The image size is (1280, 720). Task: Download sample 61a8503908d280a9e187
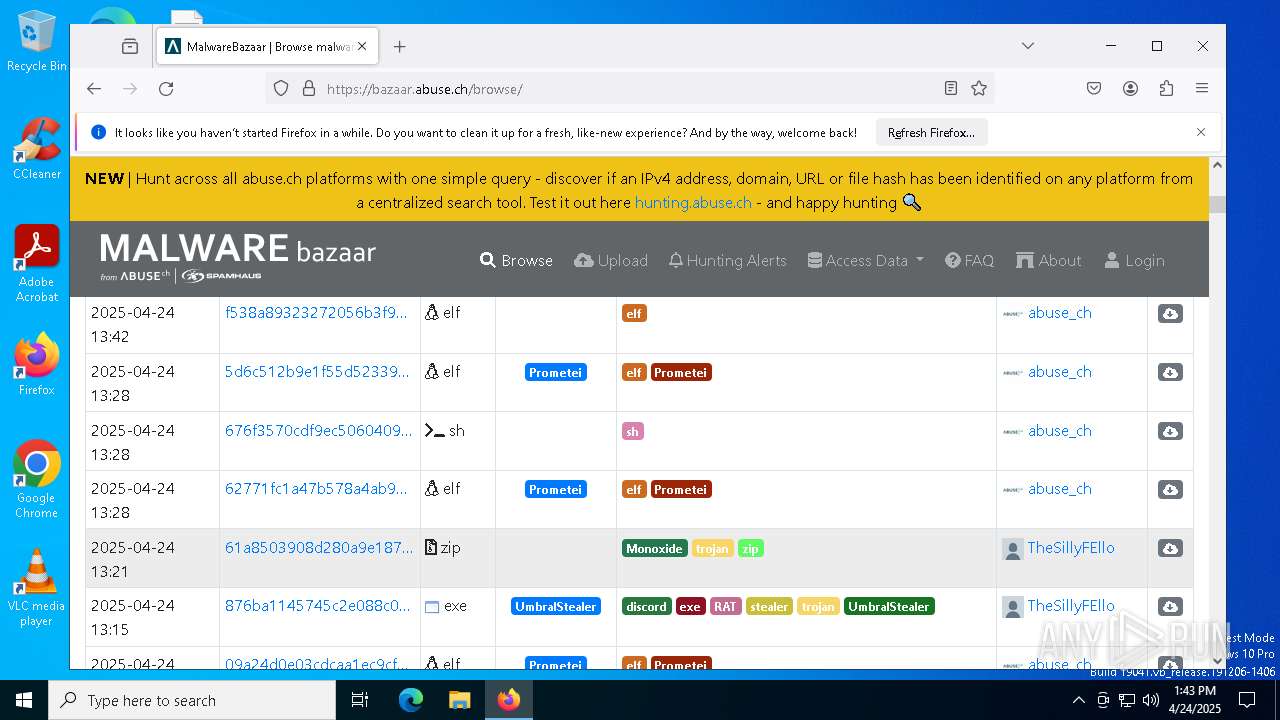tap(1169, 548)
